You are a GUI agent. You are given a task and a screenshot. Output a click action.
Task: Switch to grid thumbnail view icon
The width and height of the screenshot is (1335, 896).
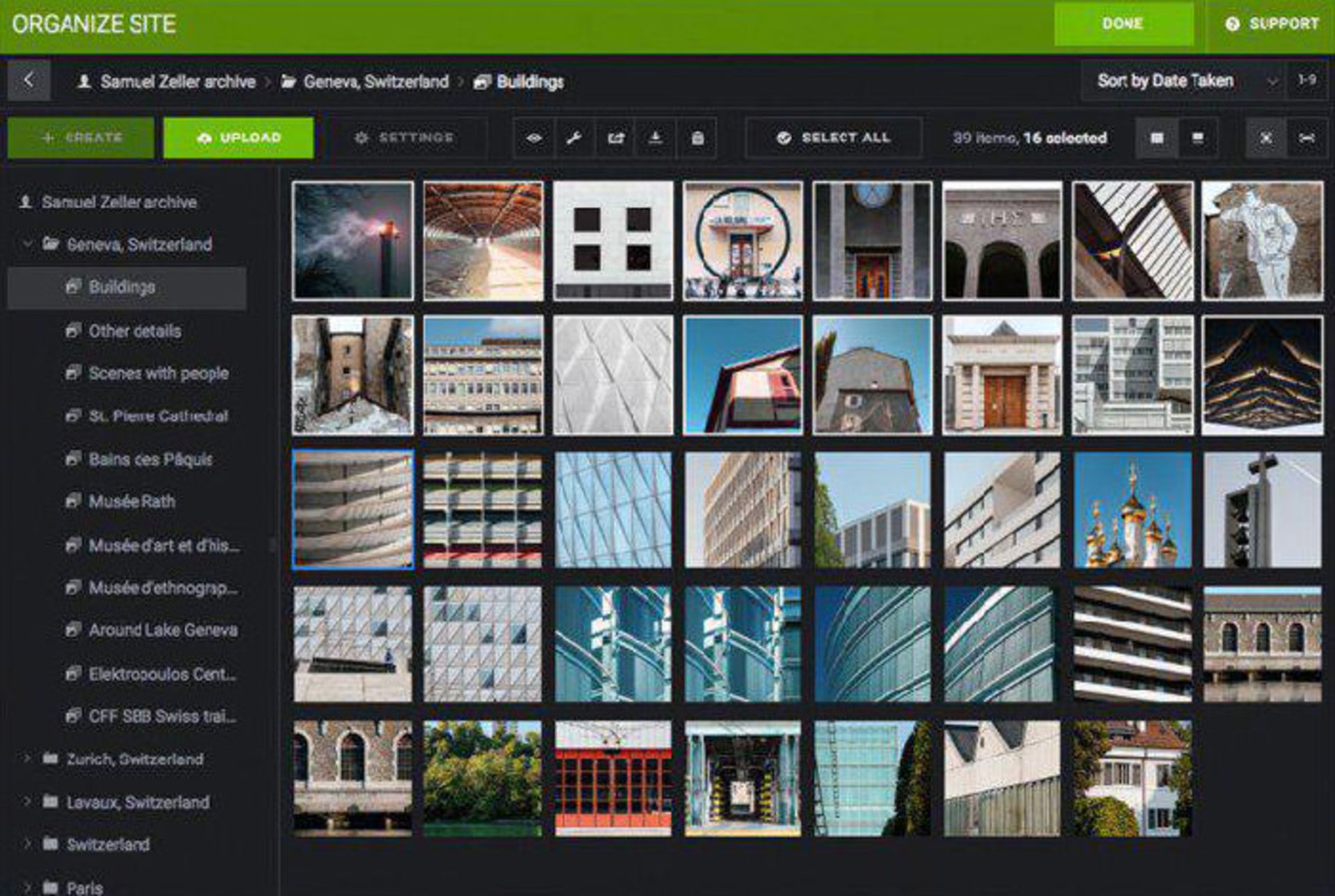[1156, 138]
